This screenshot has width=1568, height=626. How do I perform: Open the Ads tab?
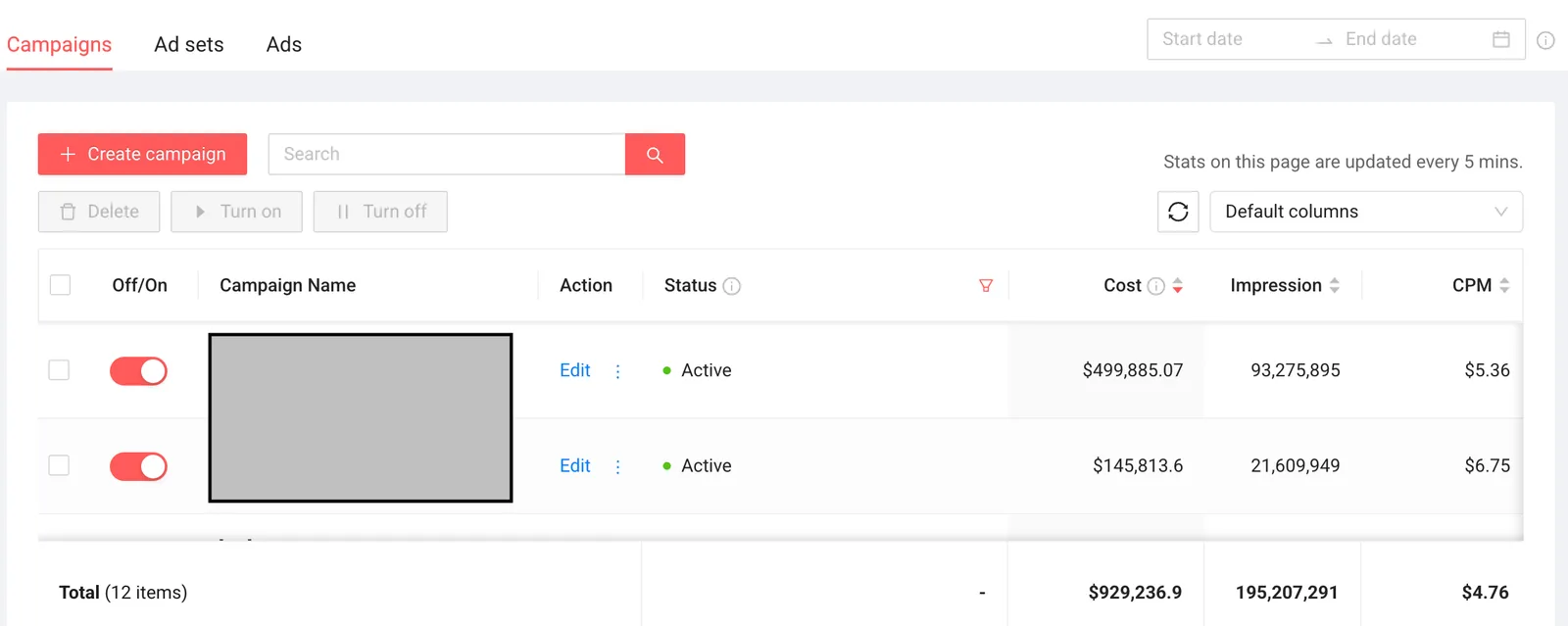click(284, 44)
